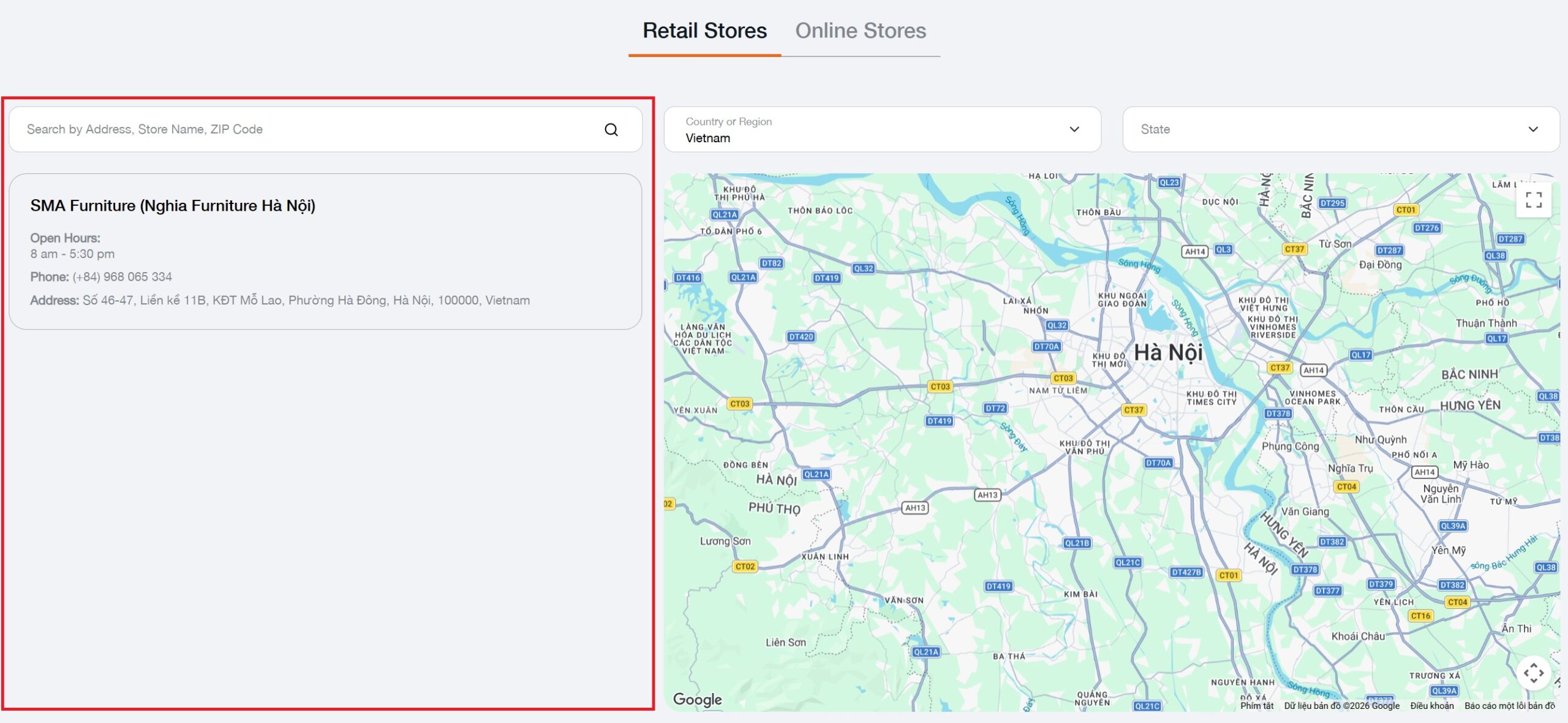Click the 'HƯNG YÊN' label beside Thôn Cầu

pos(1470,405)
